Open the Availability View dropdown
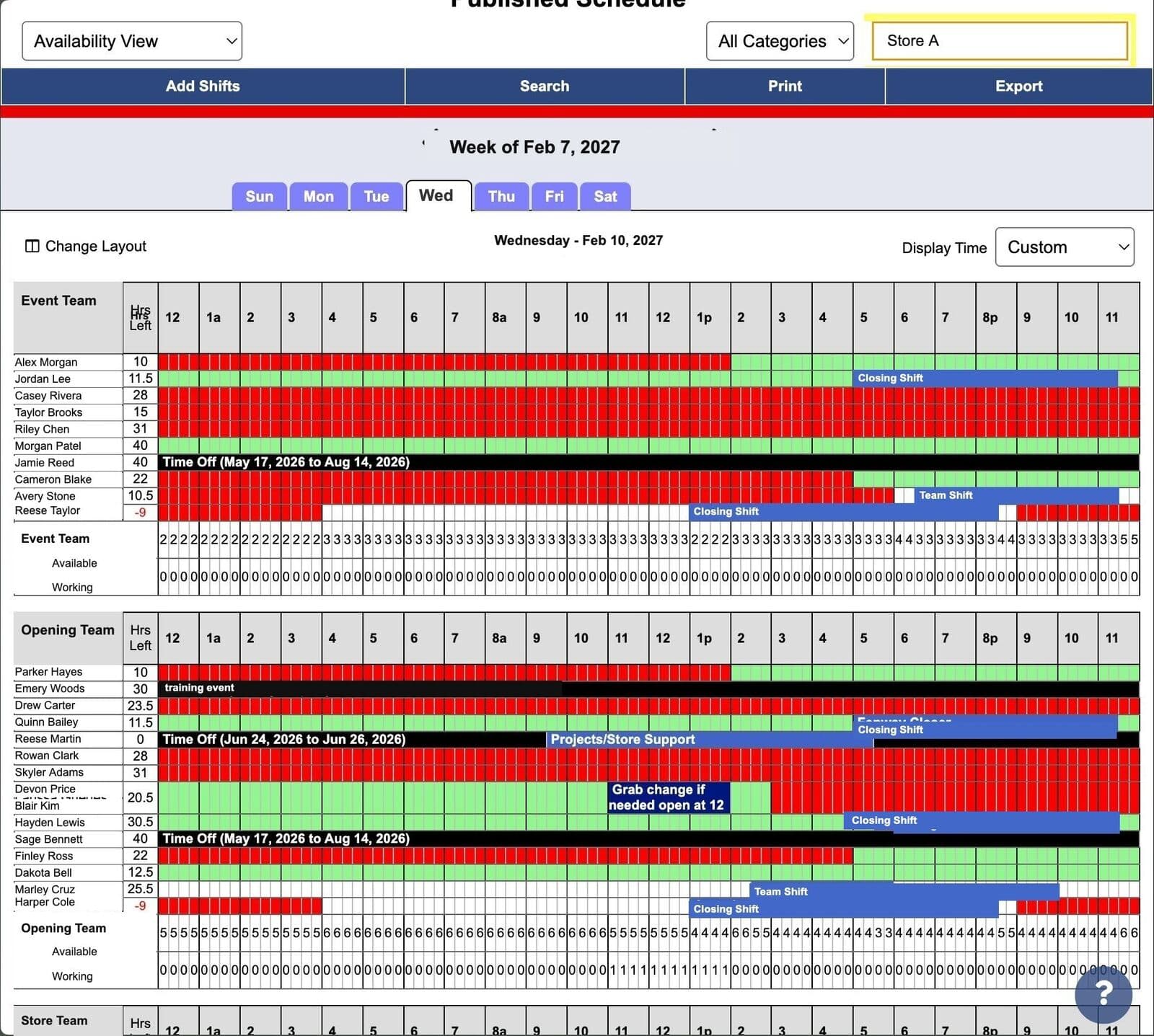 pyautogui.click(x=132, y=41)
